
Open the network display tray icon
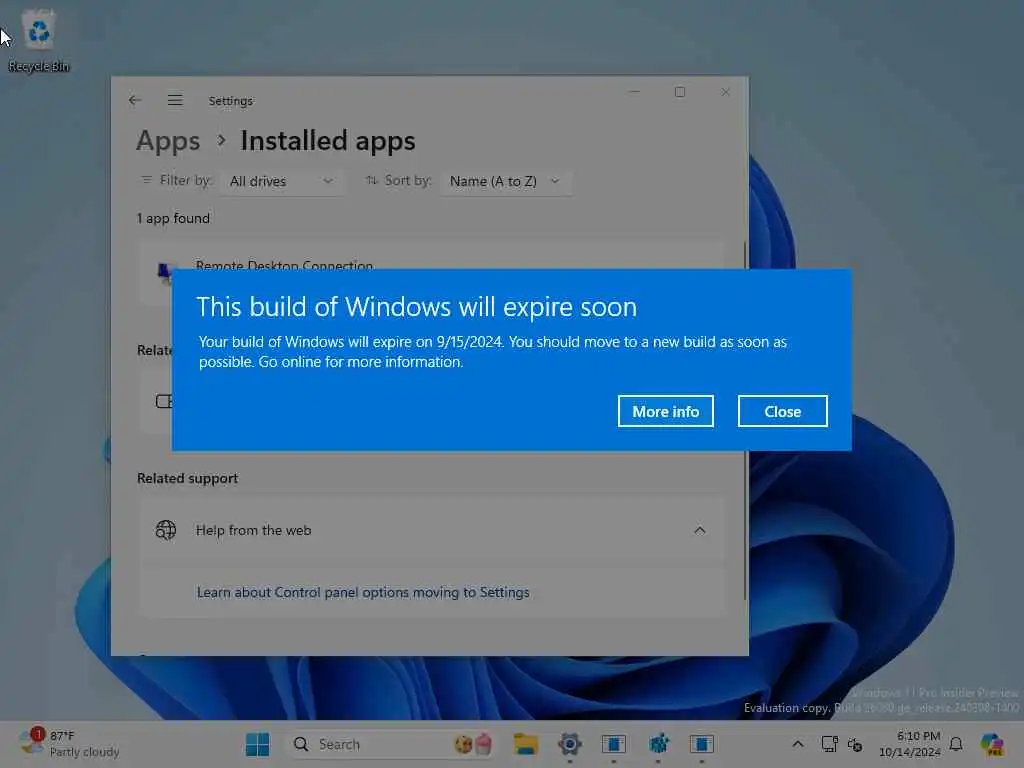[x=829, y=744]
